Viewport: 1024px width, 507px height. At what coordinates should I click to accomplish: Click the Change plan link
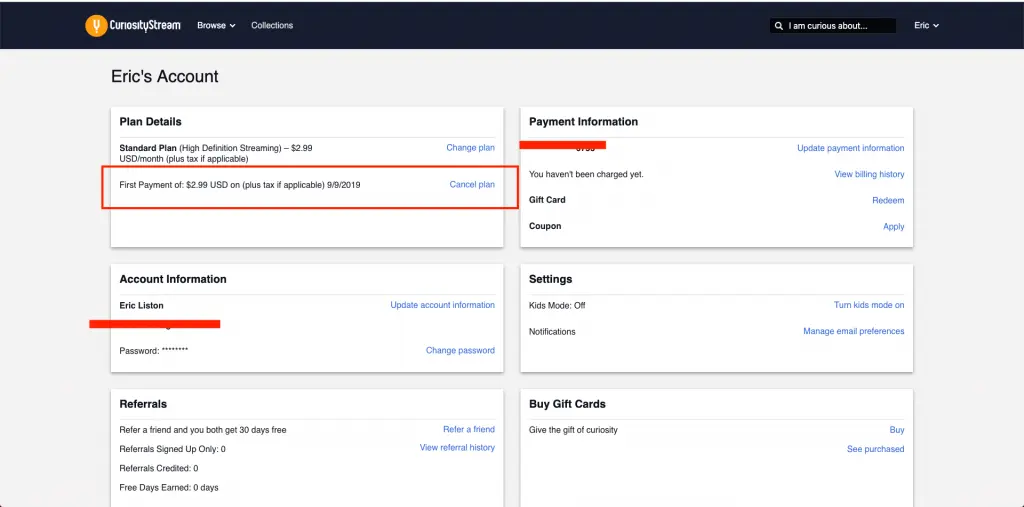pos(470,148)
